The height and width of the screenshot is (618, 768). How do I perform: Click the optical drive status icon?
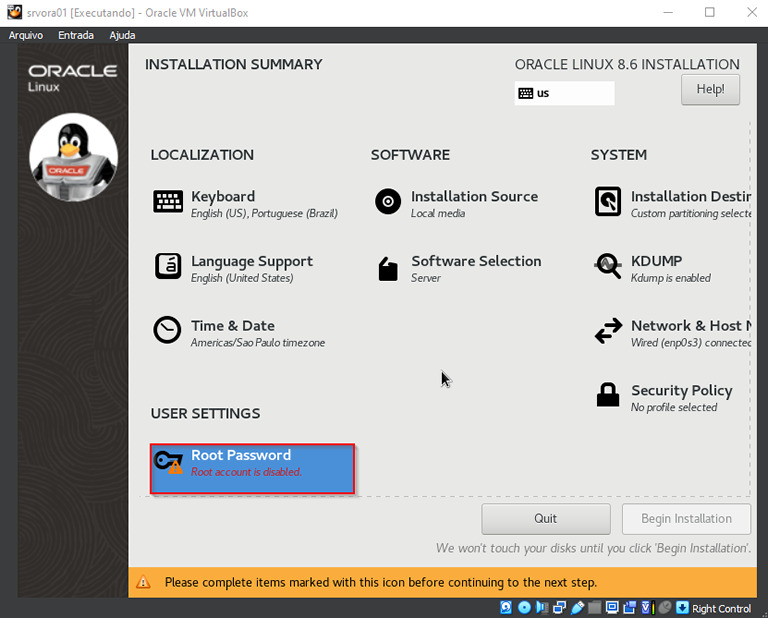(x=524, y=608)
